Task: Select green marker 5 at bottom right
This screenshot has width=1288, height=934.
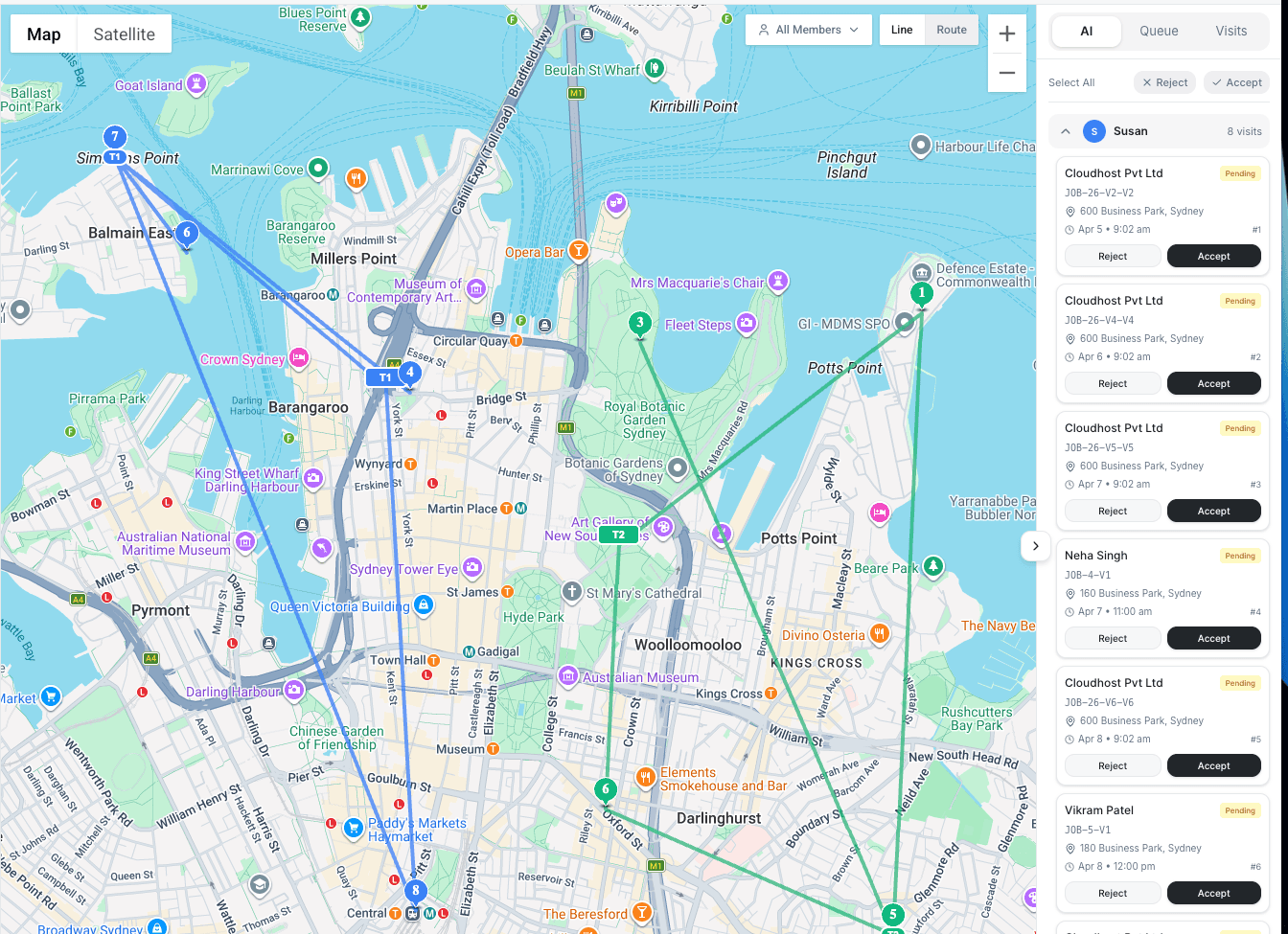Action: coord(892,915)
